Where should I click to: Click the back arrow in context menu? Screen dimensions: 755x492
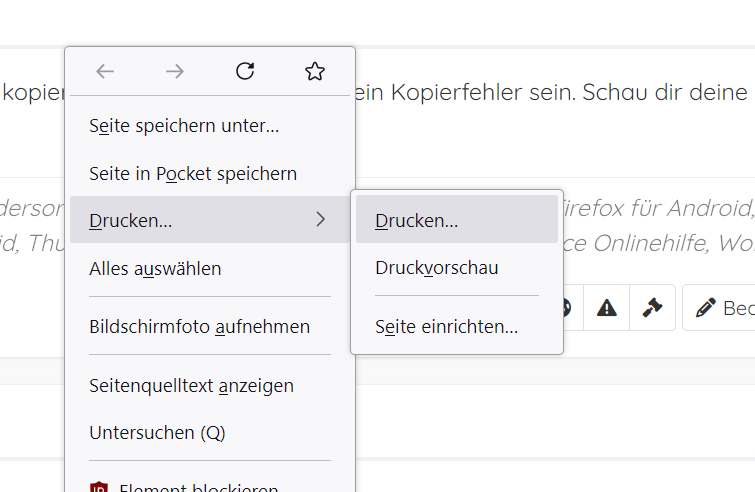[105, 71]
